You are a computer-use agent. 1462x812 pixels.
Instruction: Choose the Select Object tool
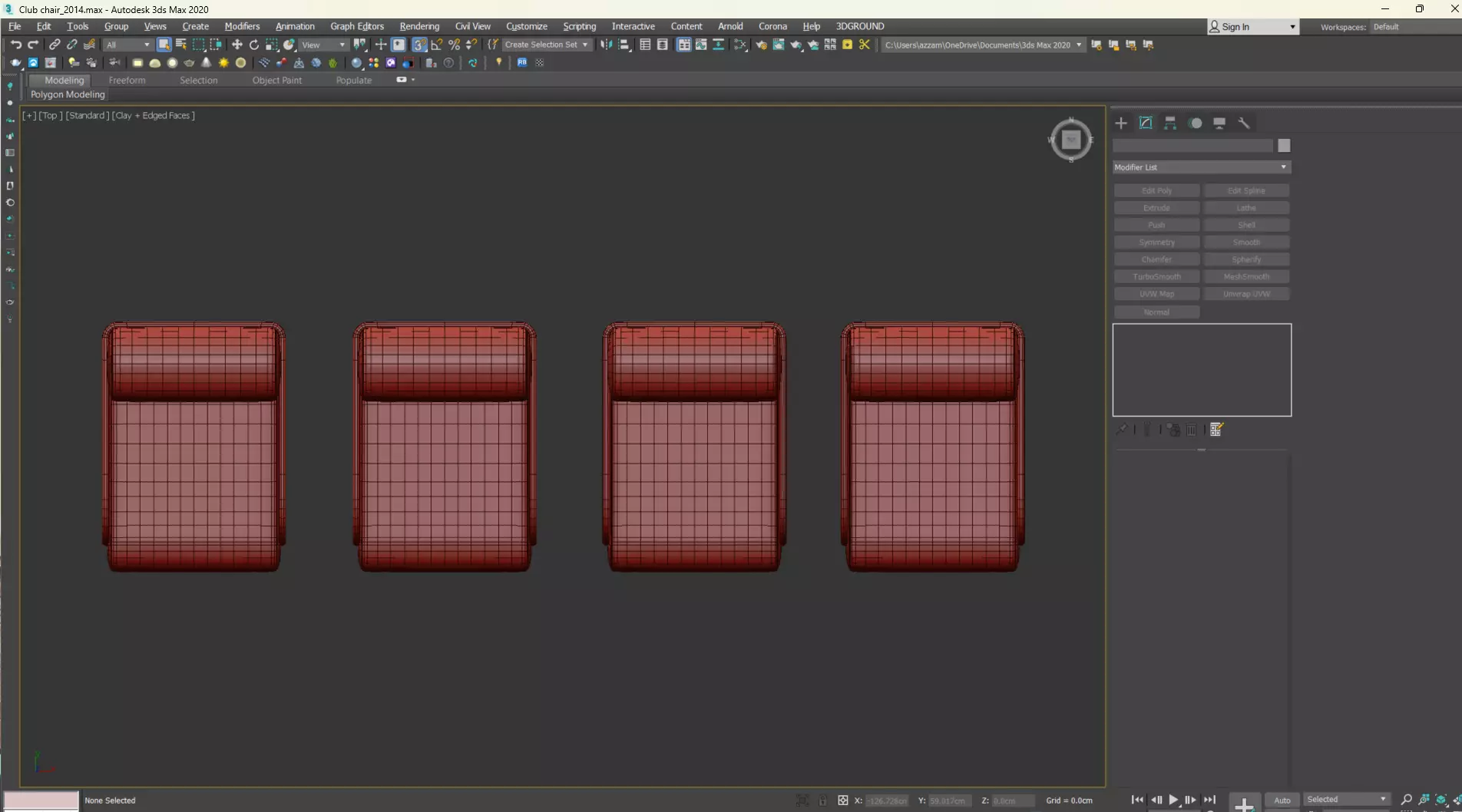[164, 45]
